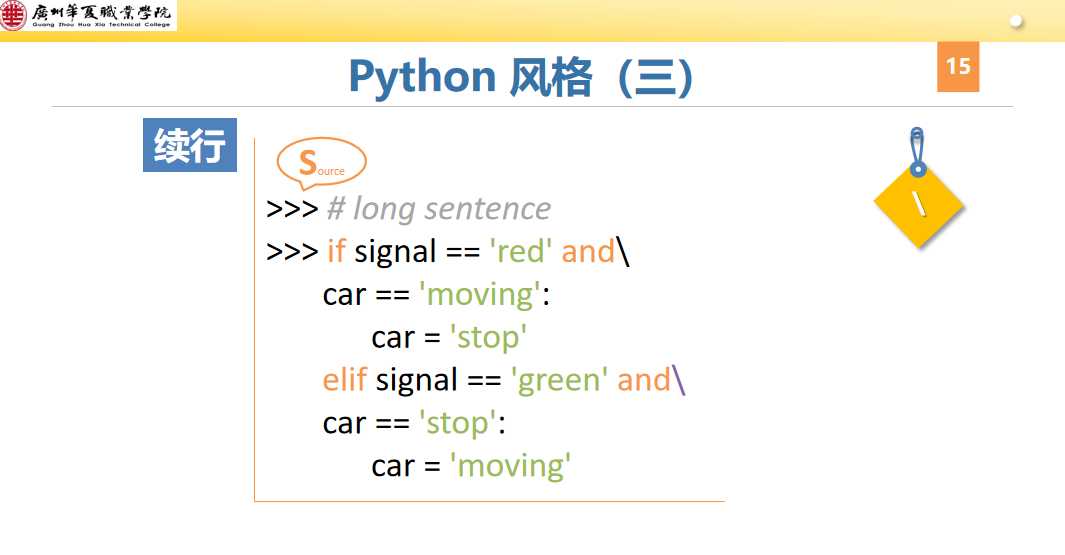Click the orange Source speech bubble
Image resolution: width=1065 pixels, height=555 pixels.
click(x=321, y=163)
